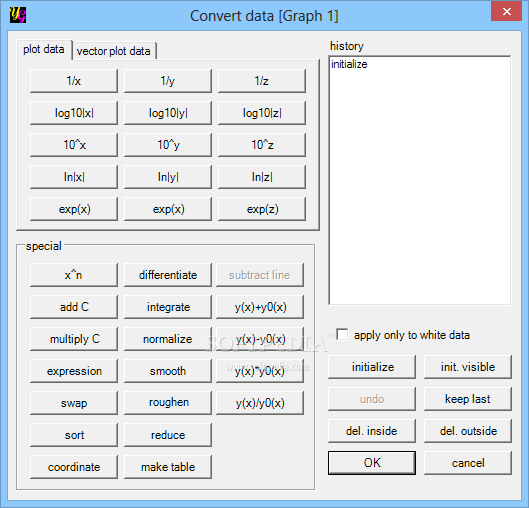This screenshot has height=508, width=529.
Task: Click the multiply C button
Action: pos(74,339)
